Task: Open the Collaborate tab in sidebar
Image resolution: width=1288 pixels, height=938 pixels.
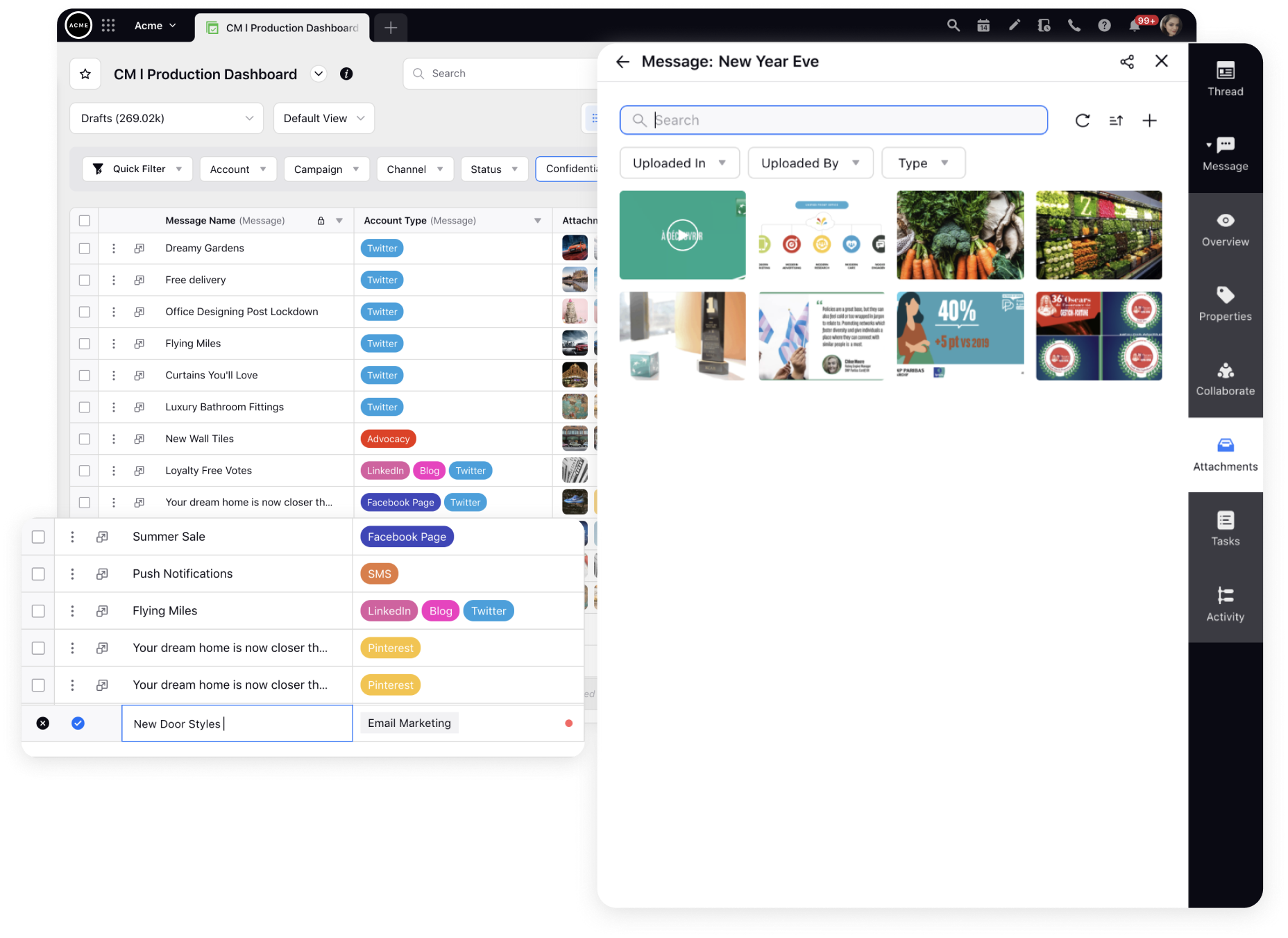Action: [1226, 380]
